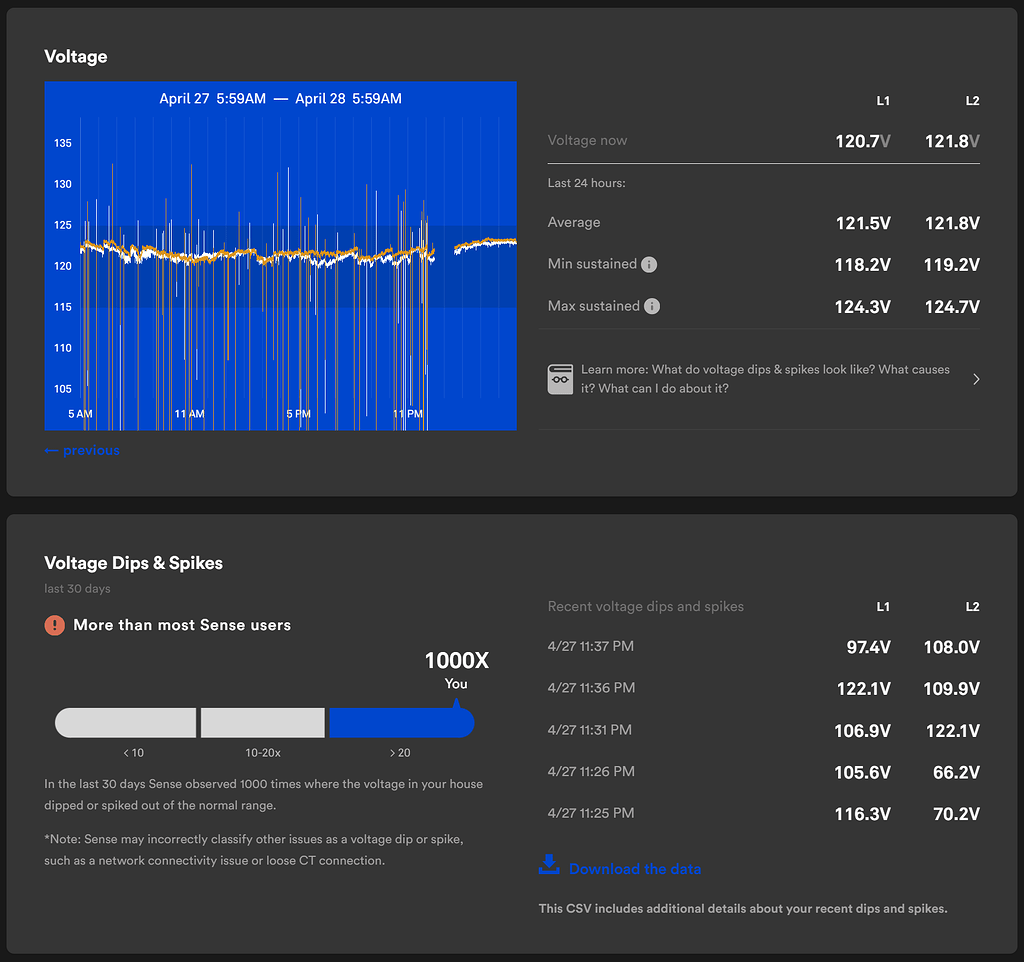Click the April 27 to April 28 date header
The image size is (1024, 962).
point(280,99)
